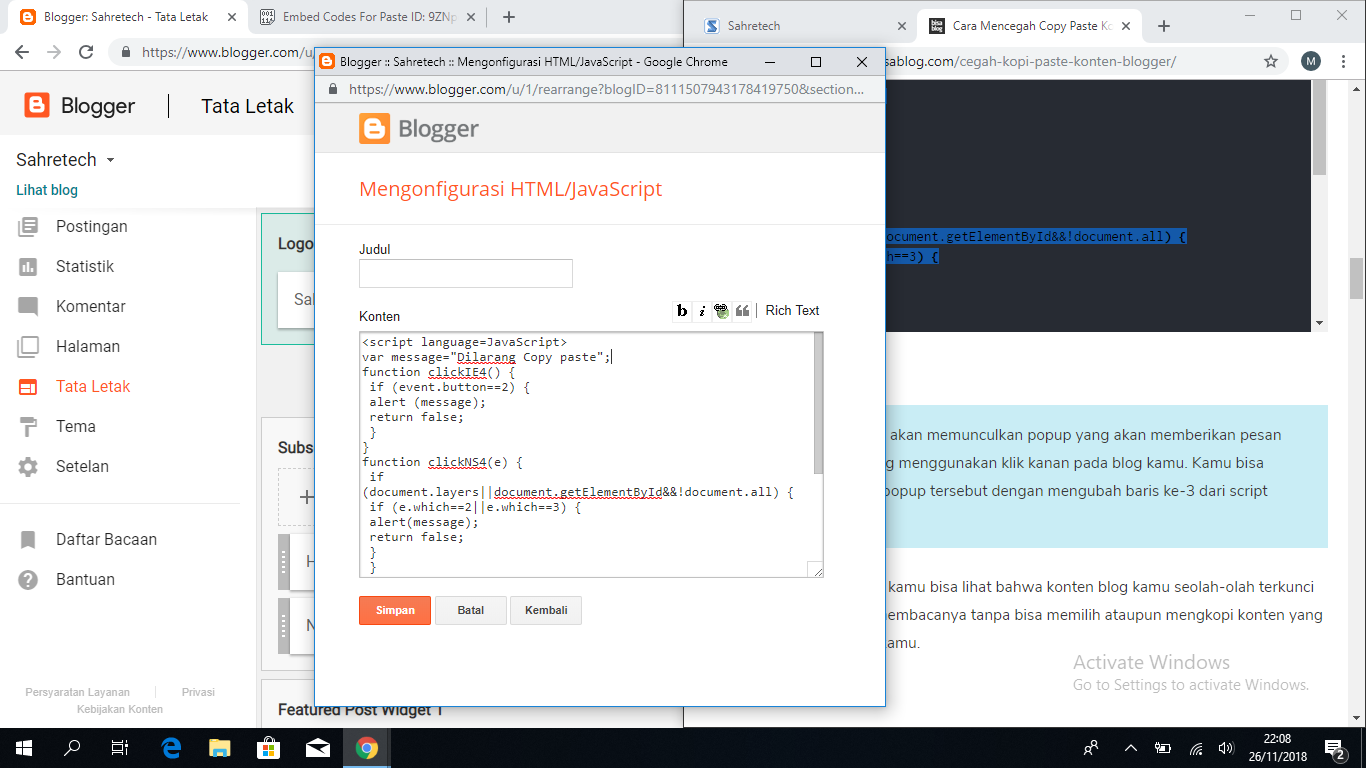Viewport: 1366px width, 768px height.
Task: Open the Statistik panel
Action: [85, 266]
